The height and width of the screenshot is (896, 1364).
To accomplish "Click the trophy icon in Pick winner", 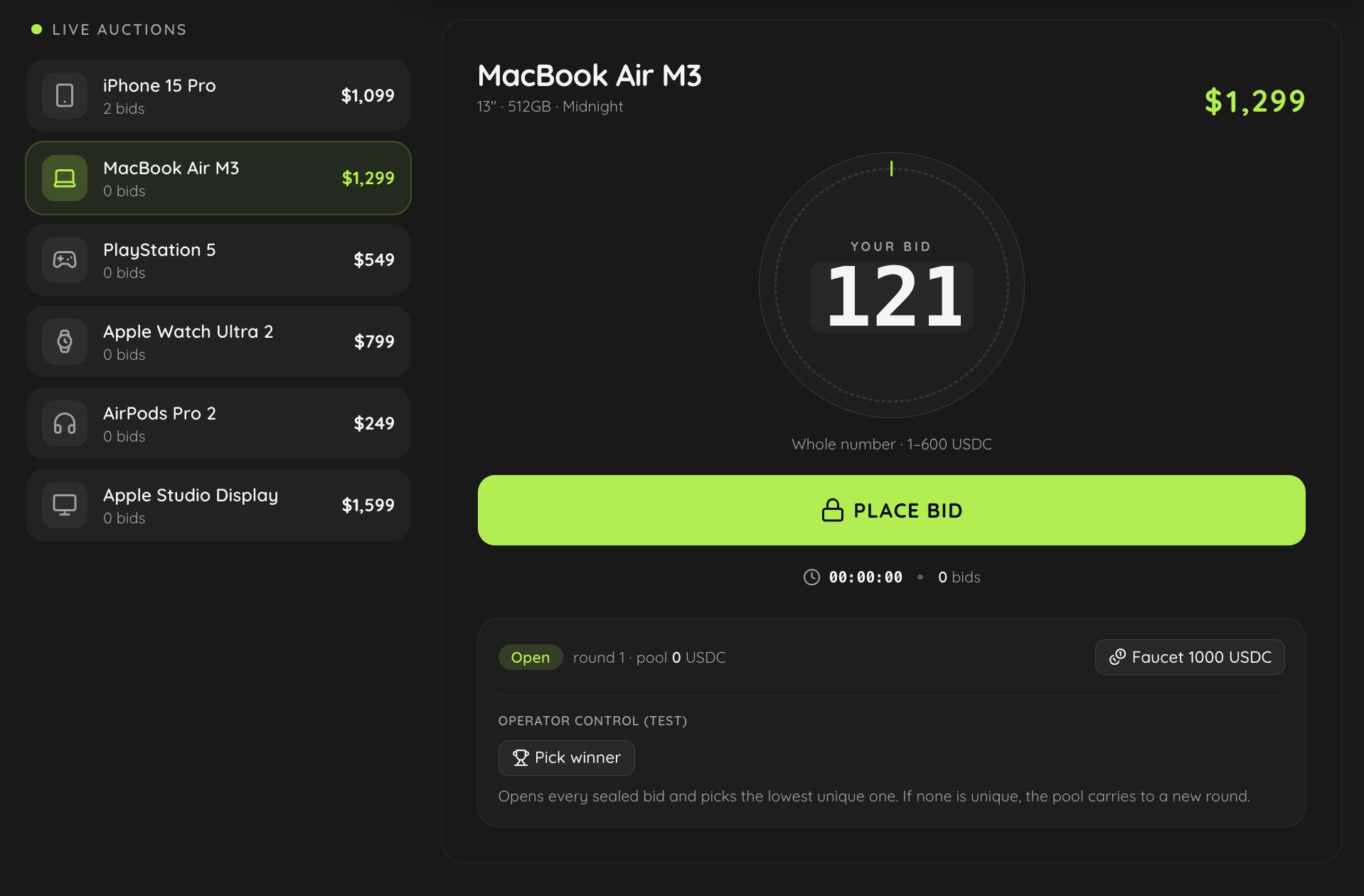I will 521,758.
